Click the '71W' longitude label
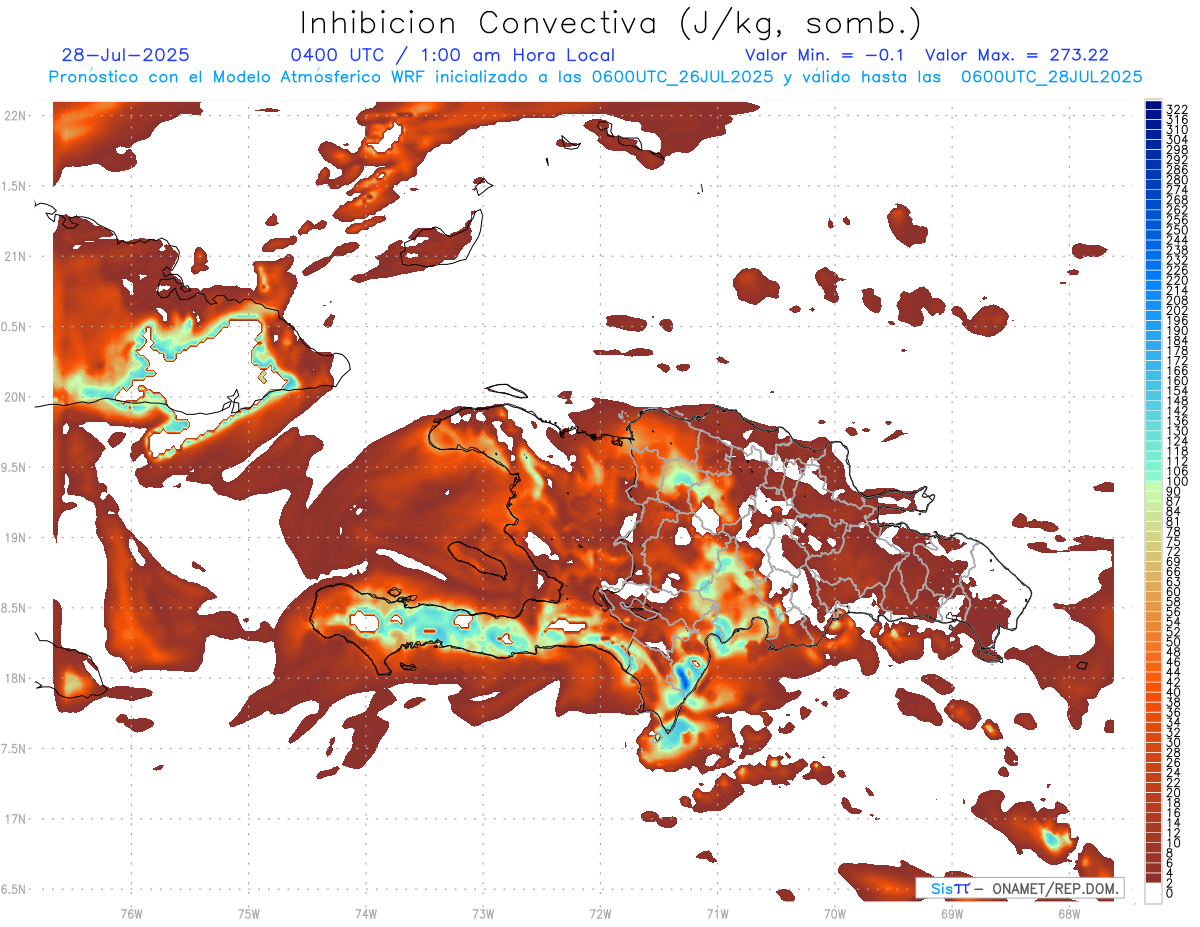Image resolution: width=1200 pixels, height=927 pixels. pos(717,912)
